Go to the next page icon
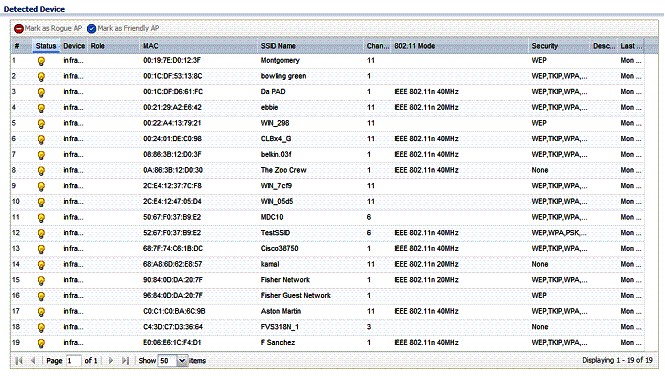The height and width of the screenshot is (376, 665). click(x=111, y=361)
